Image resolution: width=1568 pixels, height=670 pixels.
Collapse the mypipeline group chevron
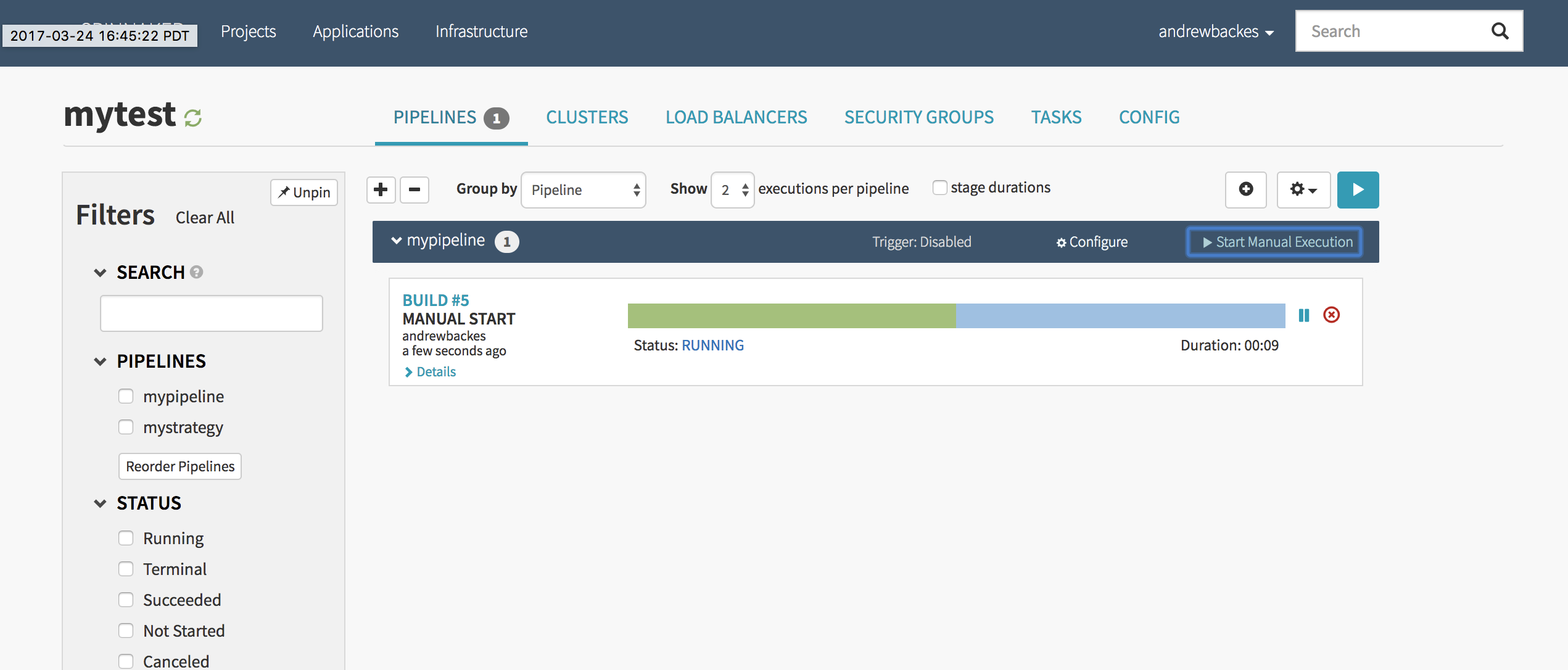pos(397,241)
